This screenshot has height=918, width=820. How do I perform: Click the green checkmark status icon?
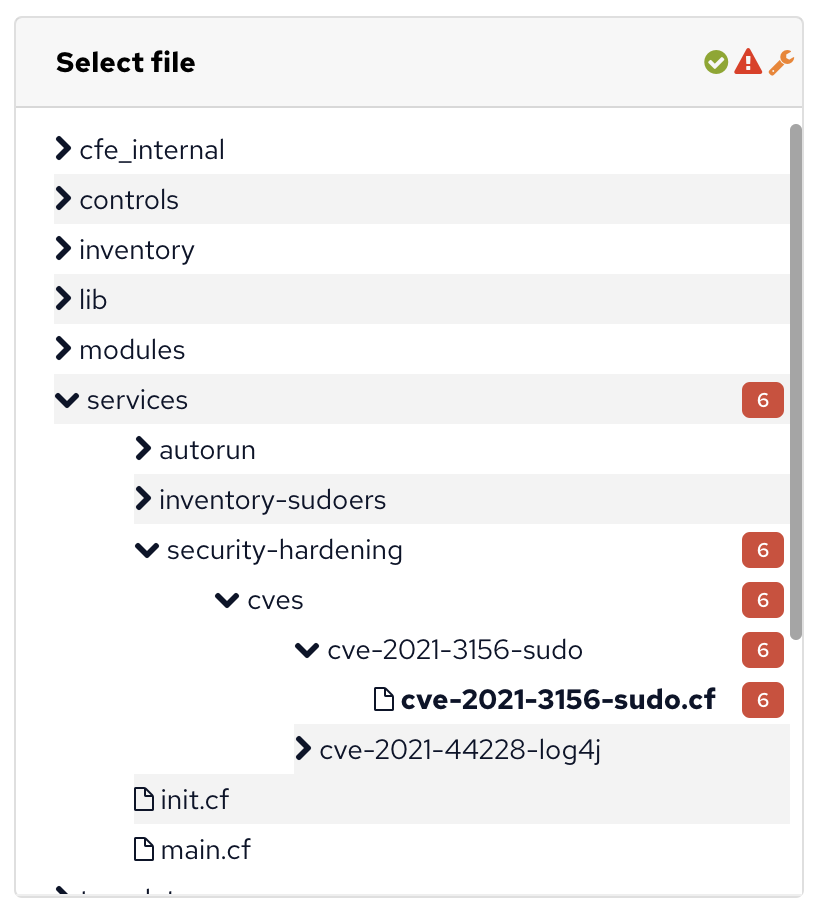pyautogui.click(x=716, y=62)
